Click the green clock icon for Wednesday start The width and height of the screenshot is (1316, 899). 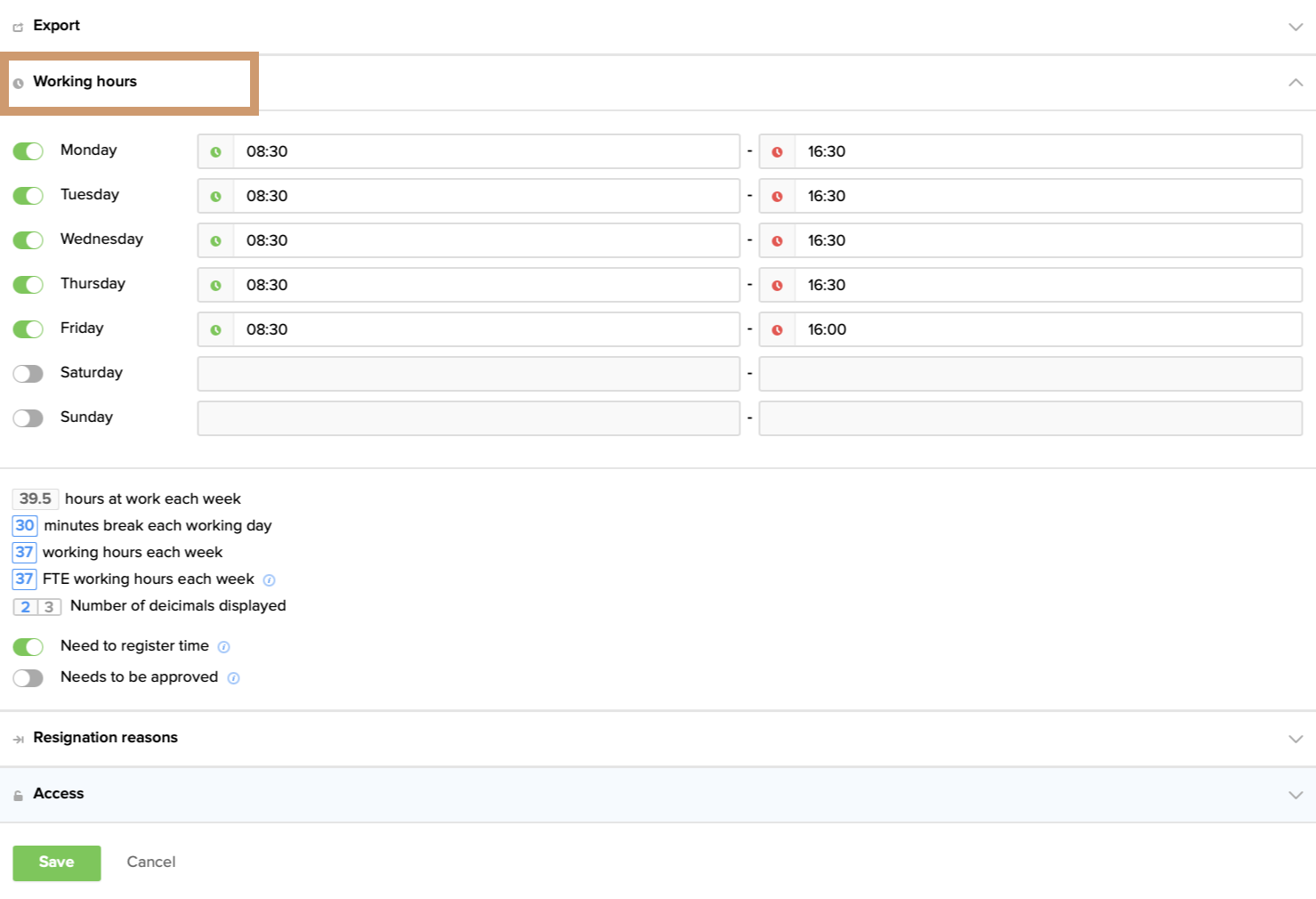pos(215,241)
